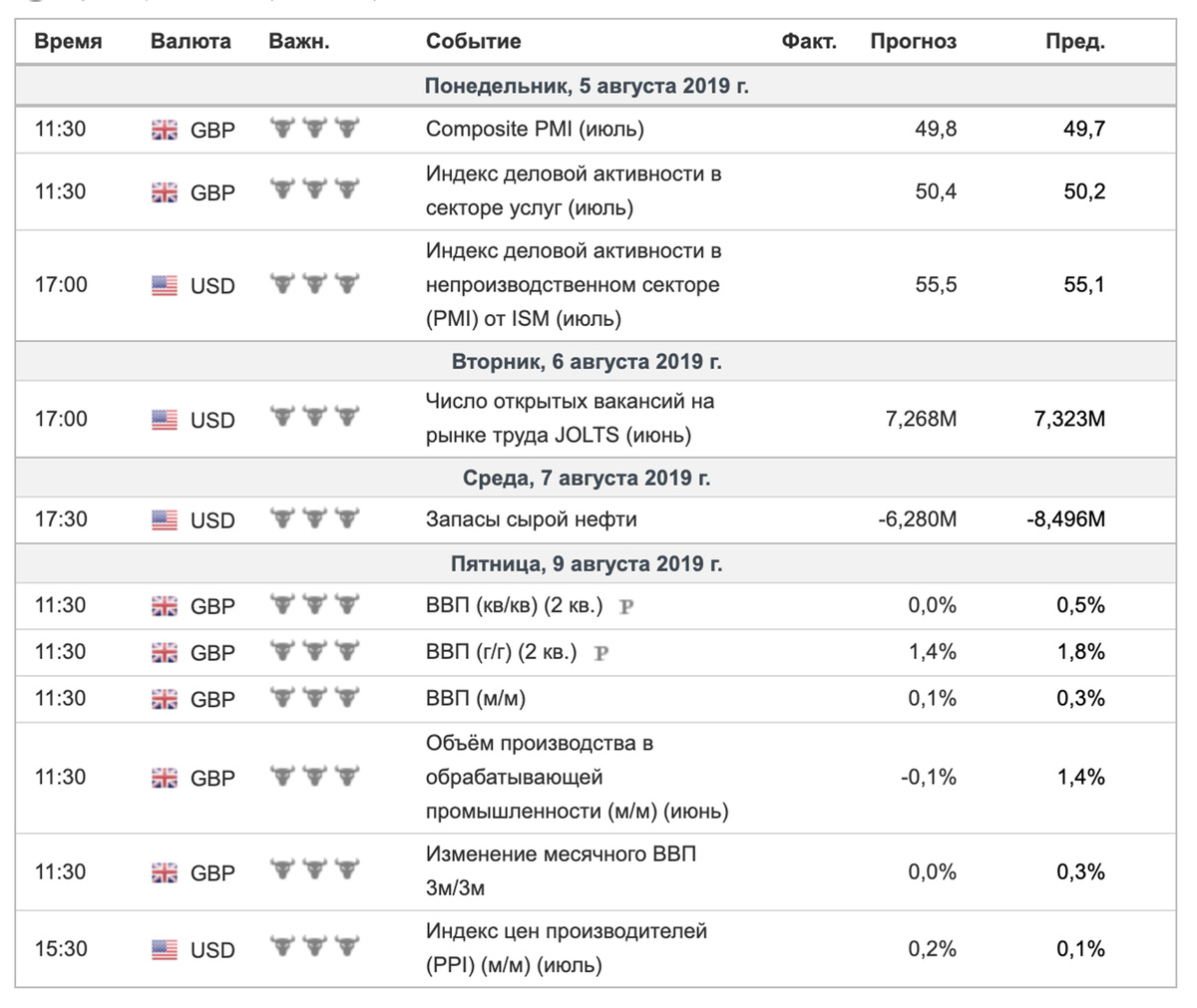Screen dimensions: 1197x1008
Task: Click the preliminary P icon beside ВВП (г/г)
Action: (x=600, y=653)
